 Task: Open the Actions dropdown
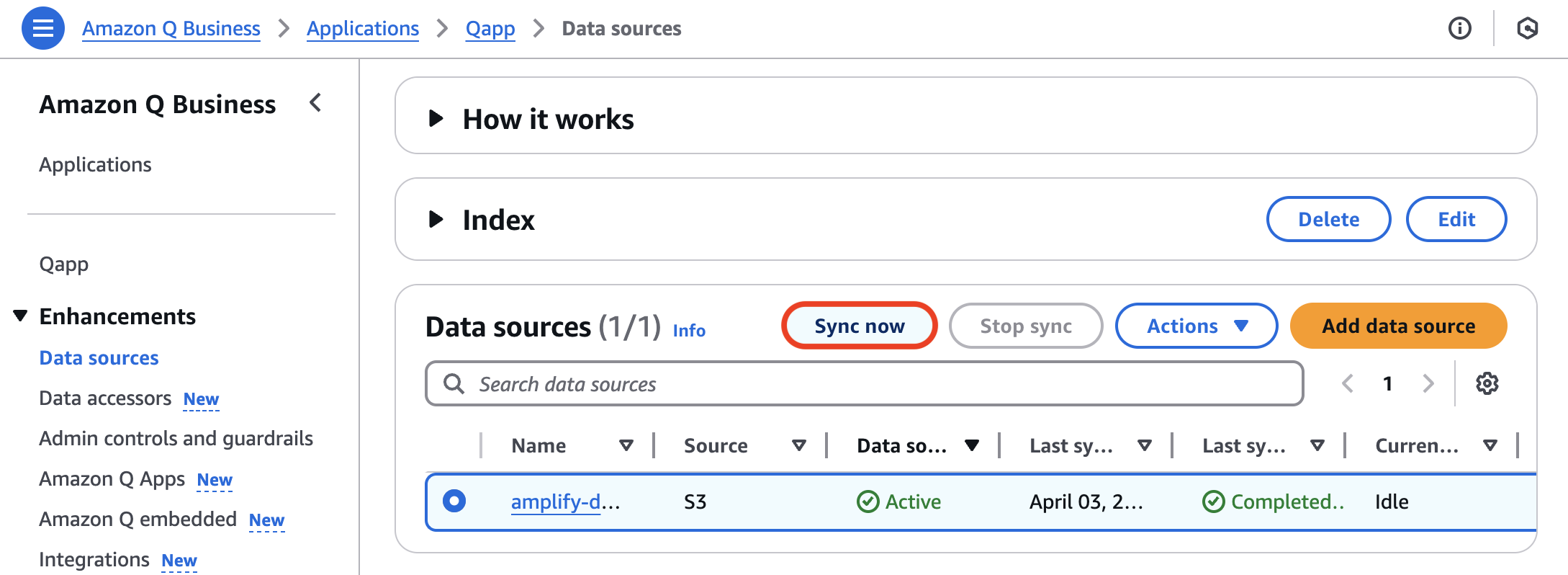pyautogui.click(x=1196, y=326)
